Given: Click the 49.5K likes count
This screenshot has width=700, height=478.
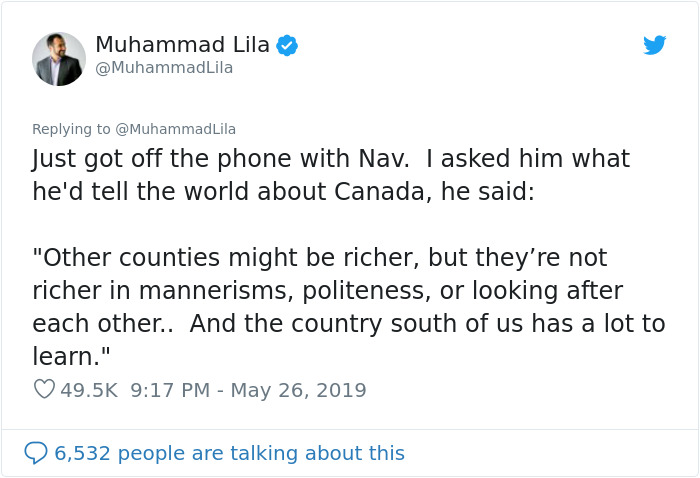Looking at the screenshot, I should coord(89,390).
